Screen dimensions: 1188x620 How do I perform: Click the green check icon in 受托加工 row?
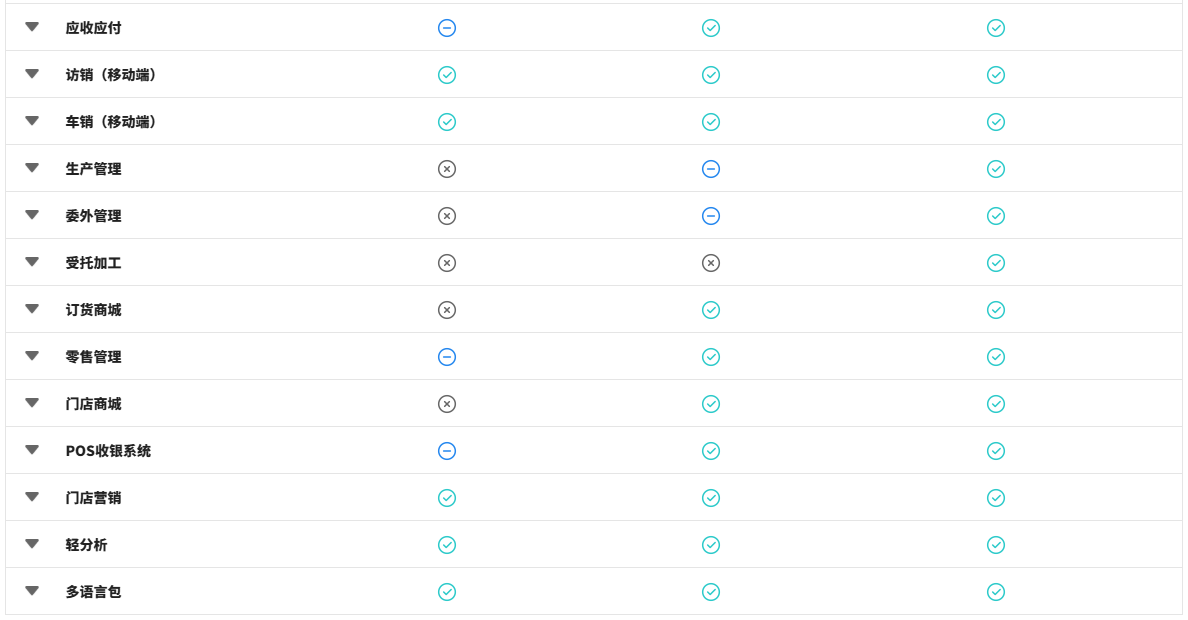coord(996,263)
